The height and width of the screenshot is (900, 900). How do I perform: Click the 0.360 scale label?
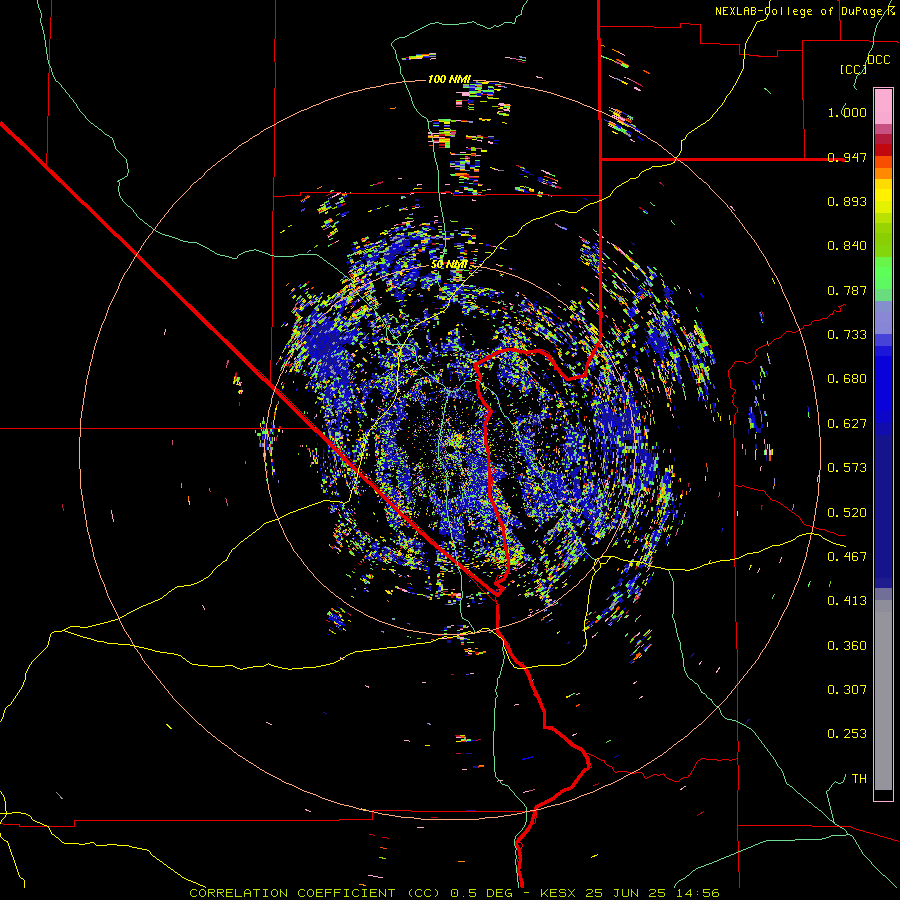[847, 646]
